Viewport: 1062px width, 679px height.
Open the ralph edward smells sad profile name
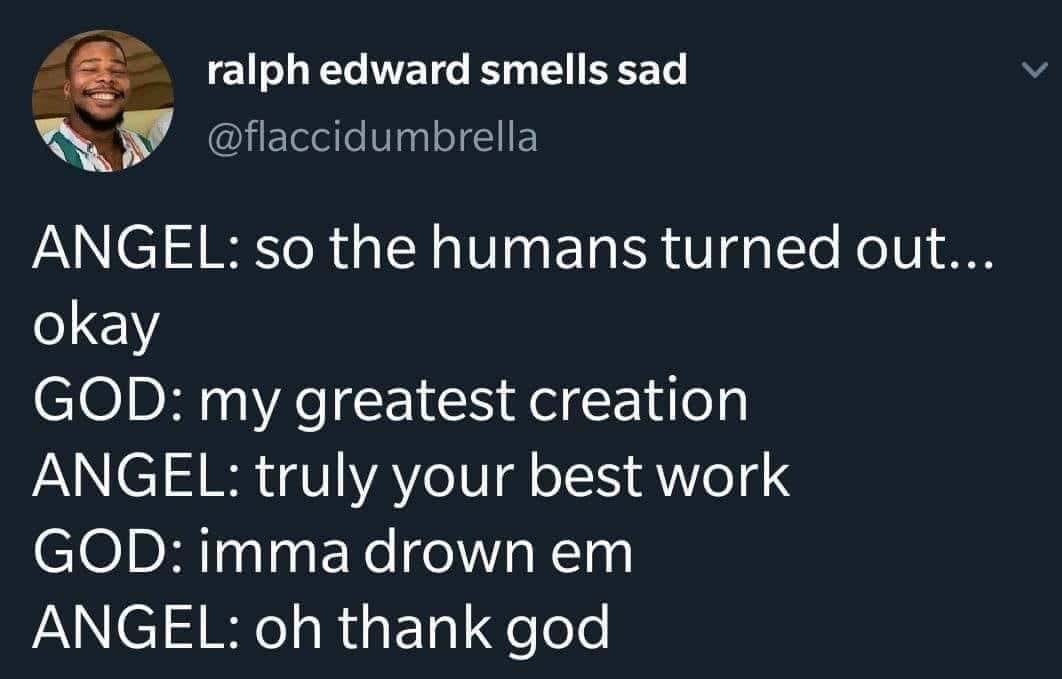click(447, 70)
